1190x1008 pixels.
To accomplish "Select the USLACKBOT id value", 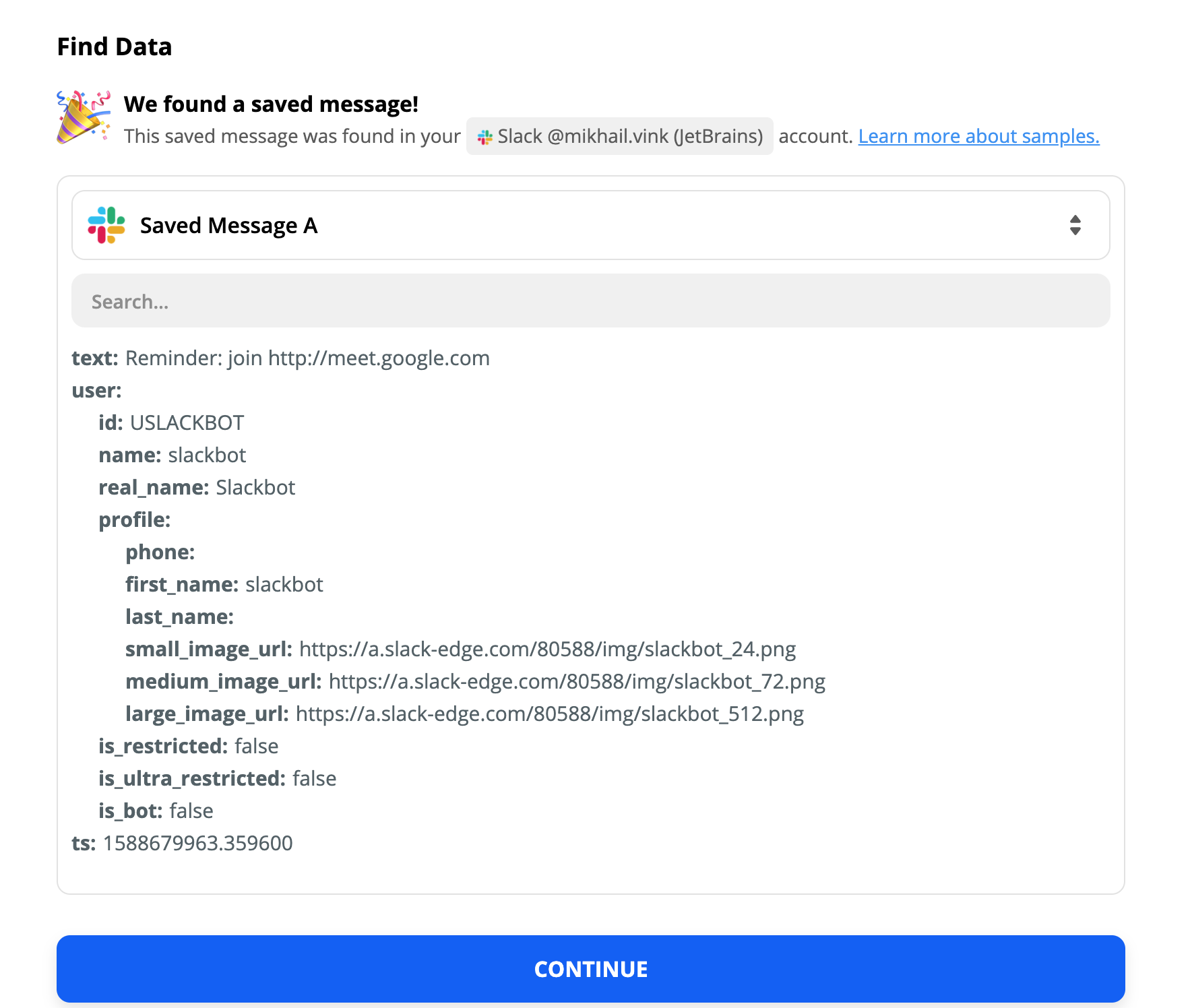I will pyautogui.click(x=187, y=422).
